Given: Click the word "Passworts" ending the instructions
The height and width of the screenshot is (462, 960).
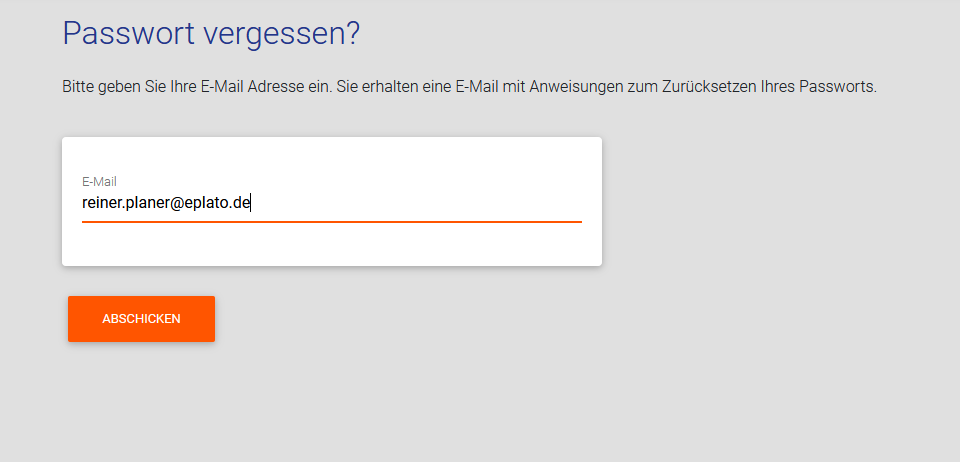Looking at the screenshot, I should 842,87.
